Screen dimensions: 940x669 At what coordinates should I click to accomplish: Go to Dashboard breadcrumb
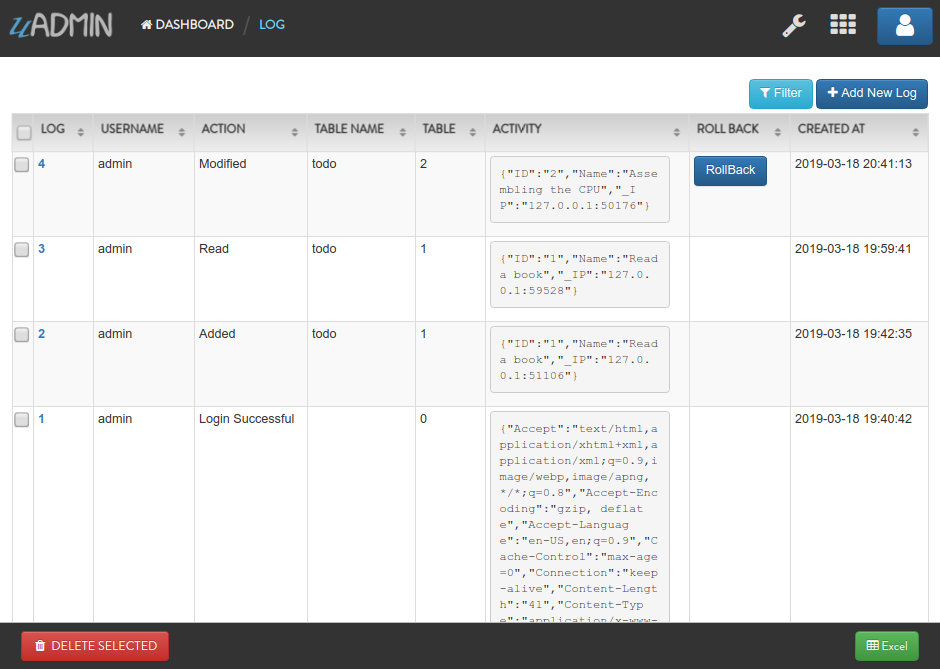[187, 25]
